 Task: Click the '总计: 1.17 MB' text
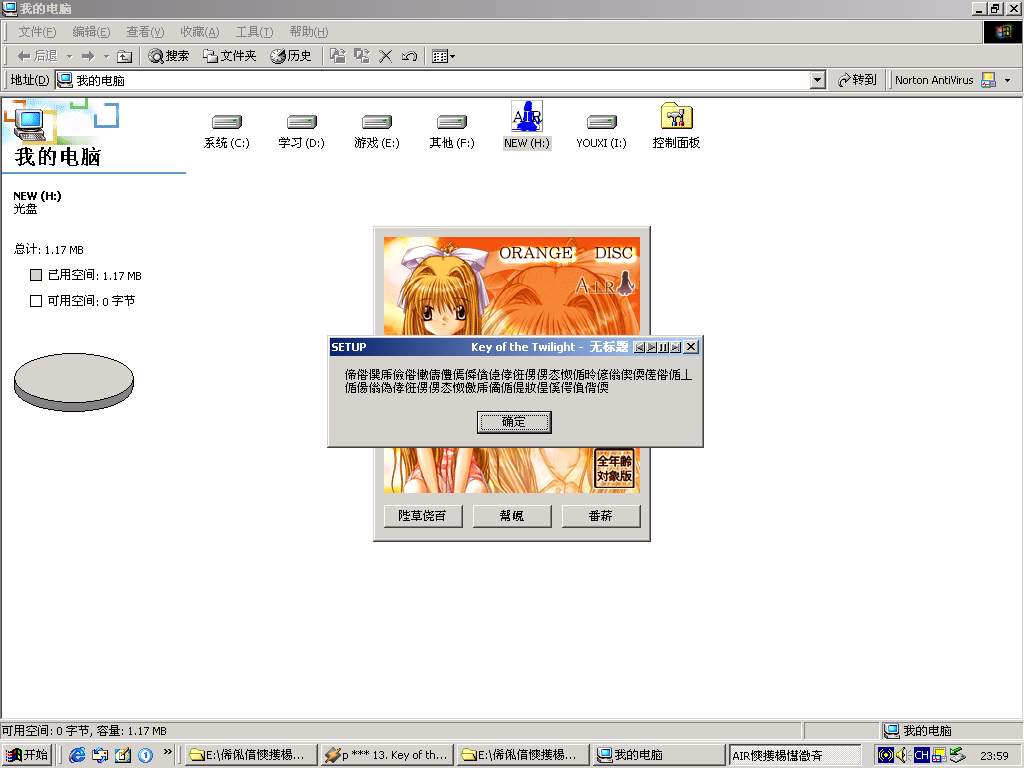coord(48,249)
